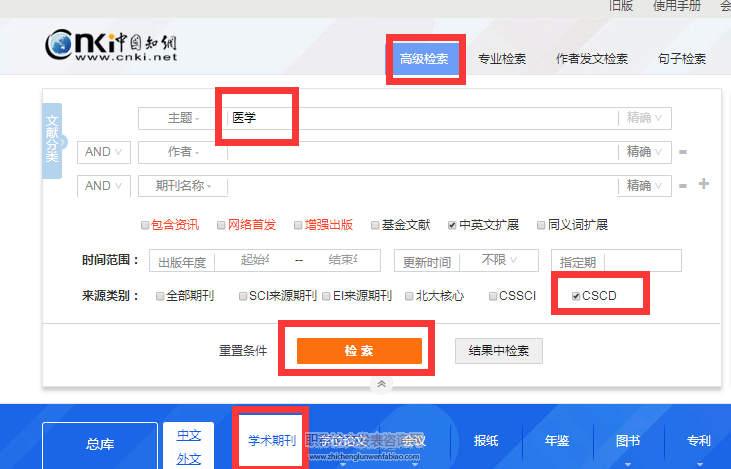
Task: Click the orange 检索 button
Action: pyautogui.click(x=359, y=351)
